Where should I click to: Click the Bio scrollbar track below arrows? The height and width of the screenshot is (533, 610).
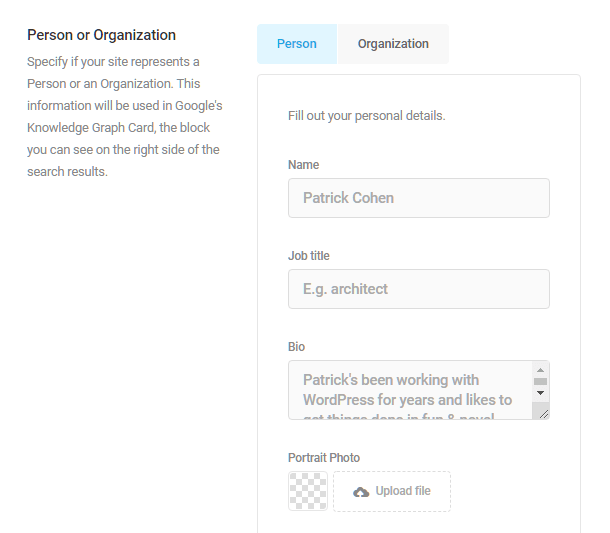click(540, 405)
